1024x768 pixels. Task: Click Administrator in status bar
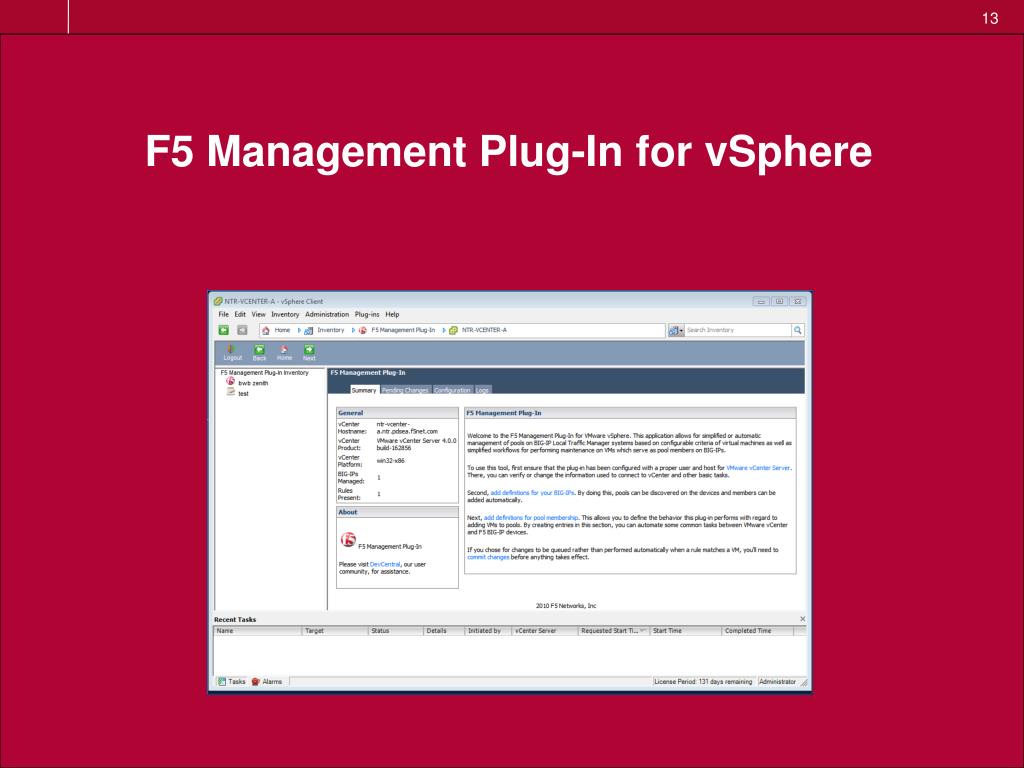[777, 682]
